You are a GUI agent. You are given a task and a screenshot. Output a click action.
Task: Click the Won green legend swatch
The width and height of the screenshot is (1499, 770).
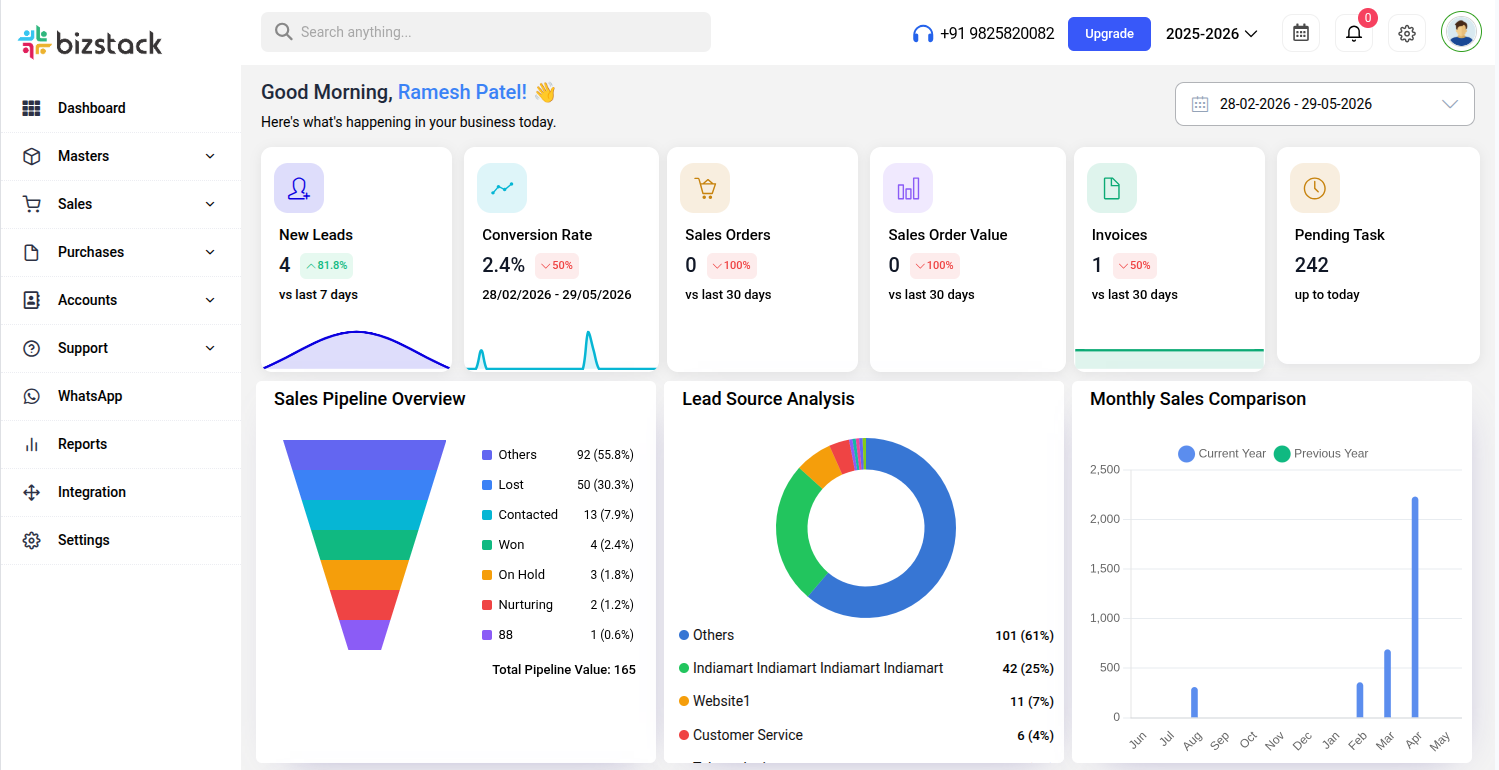[x=487, y=545]
